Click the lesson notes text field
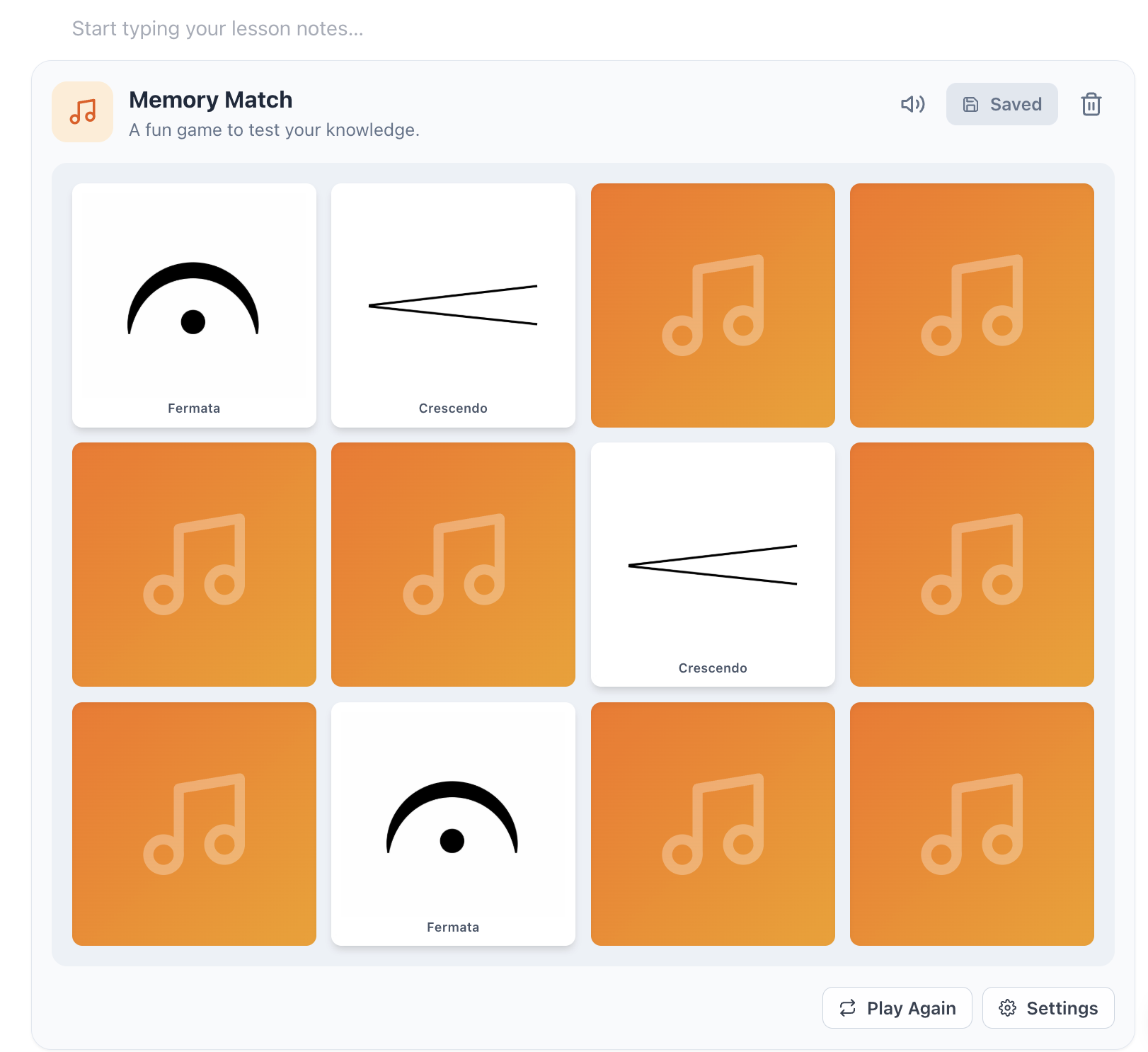The height and width of the screenshot is (1052, 1148). pos(217,28)
